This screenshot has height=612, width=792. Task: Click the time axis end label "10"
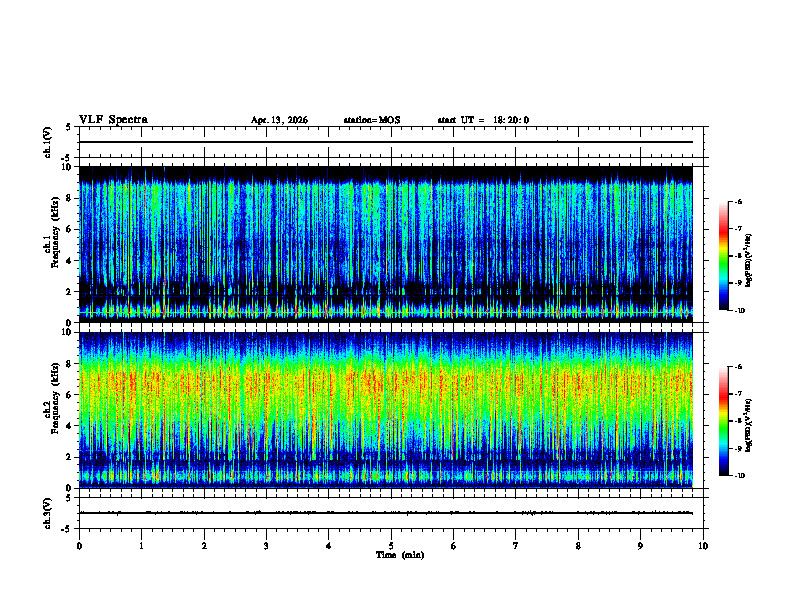[x=703, y=546]
